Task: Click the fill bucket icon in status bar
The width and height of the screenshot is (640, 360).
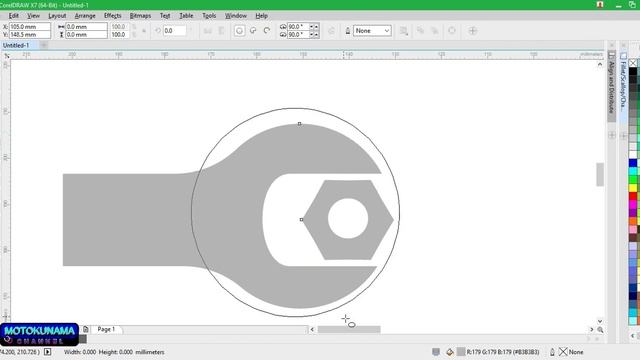Action: click(450, 352)
